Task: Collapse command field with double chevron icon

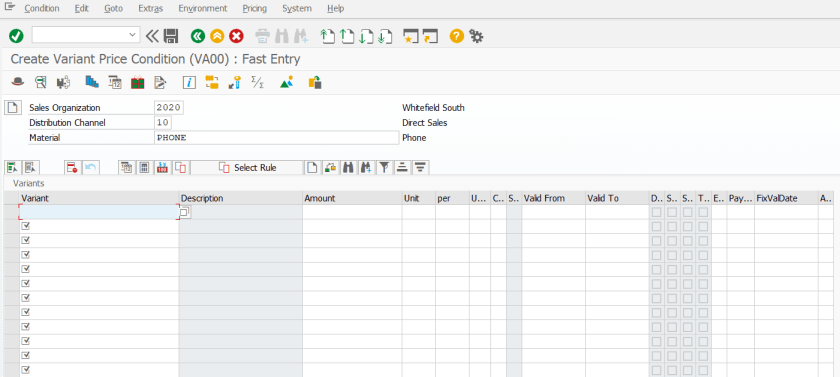Action: [x=153, y=36]
